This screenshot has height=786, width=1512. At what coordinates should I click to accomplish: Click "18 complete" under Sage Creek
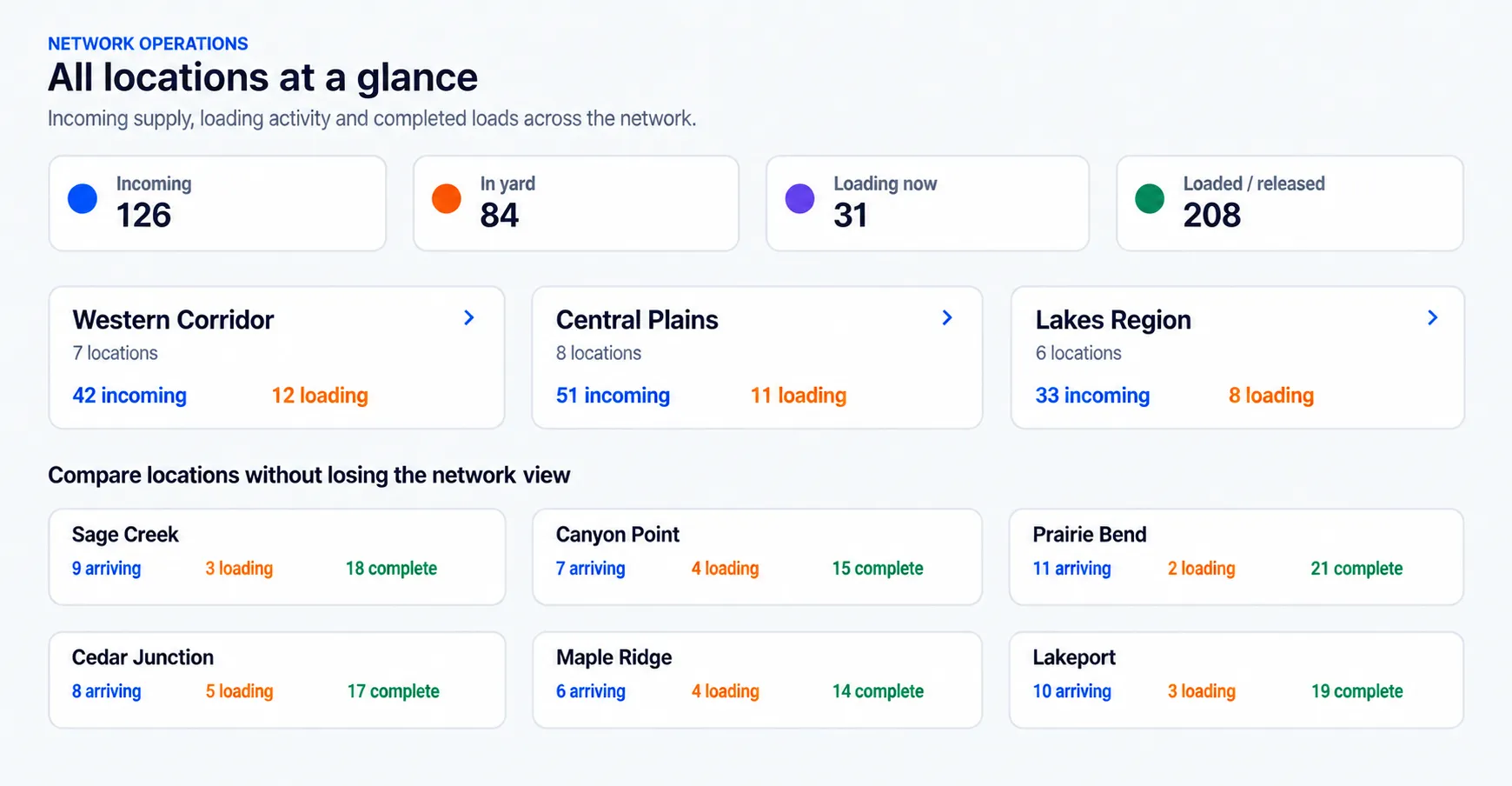click(x=391, y=569)
